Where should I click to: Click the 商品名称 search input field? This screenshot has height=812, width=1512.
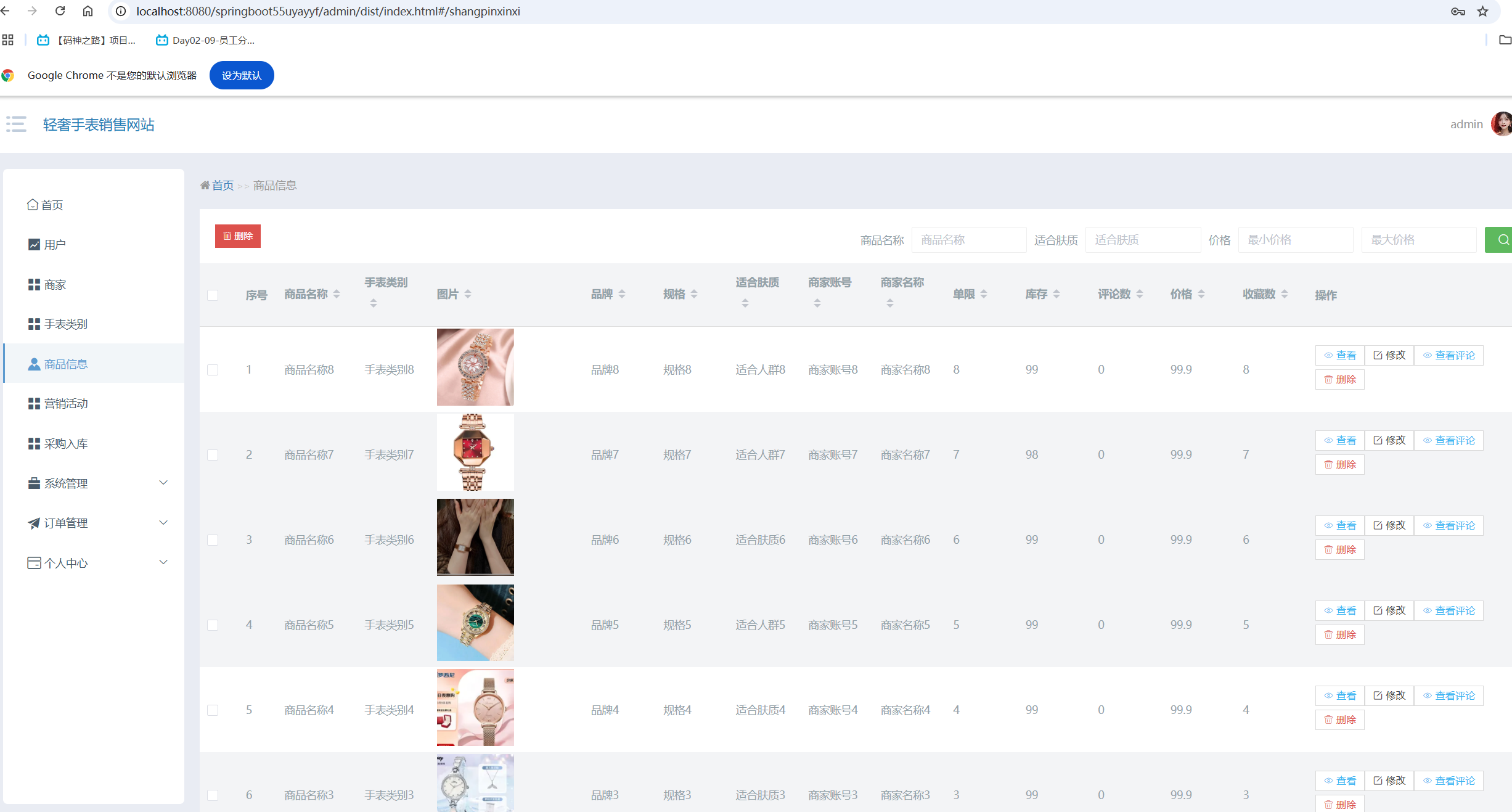click(x=968, y=240)
